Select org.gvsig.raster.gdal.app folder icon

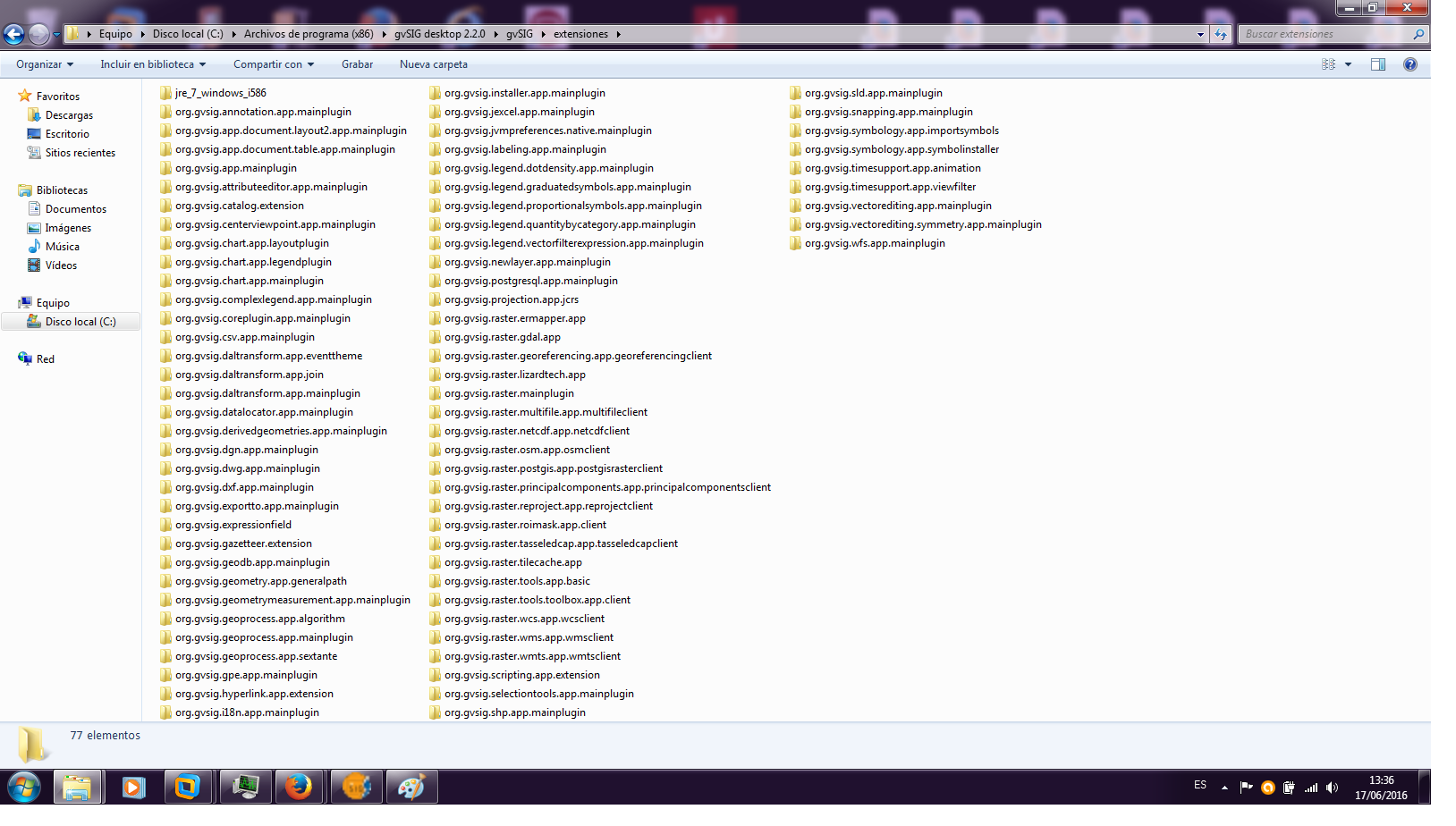436,337
